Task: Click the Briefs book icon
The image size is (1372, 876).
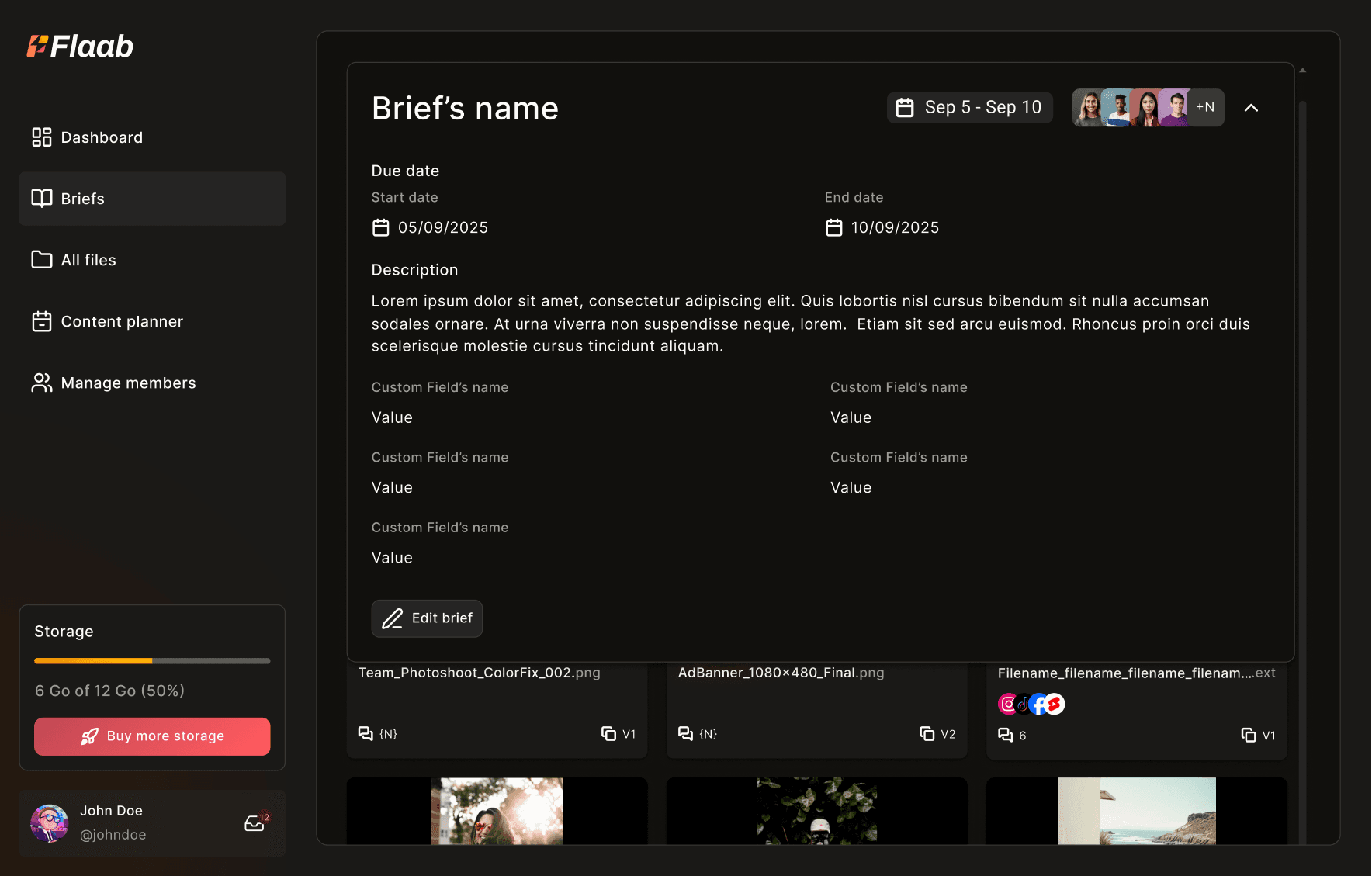Action: [42, 198]
